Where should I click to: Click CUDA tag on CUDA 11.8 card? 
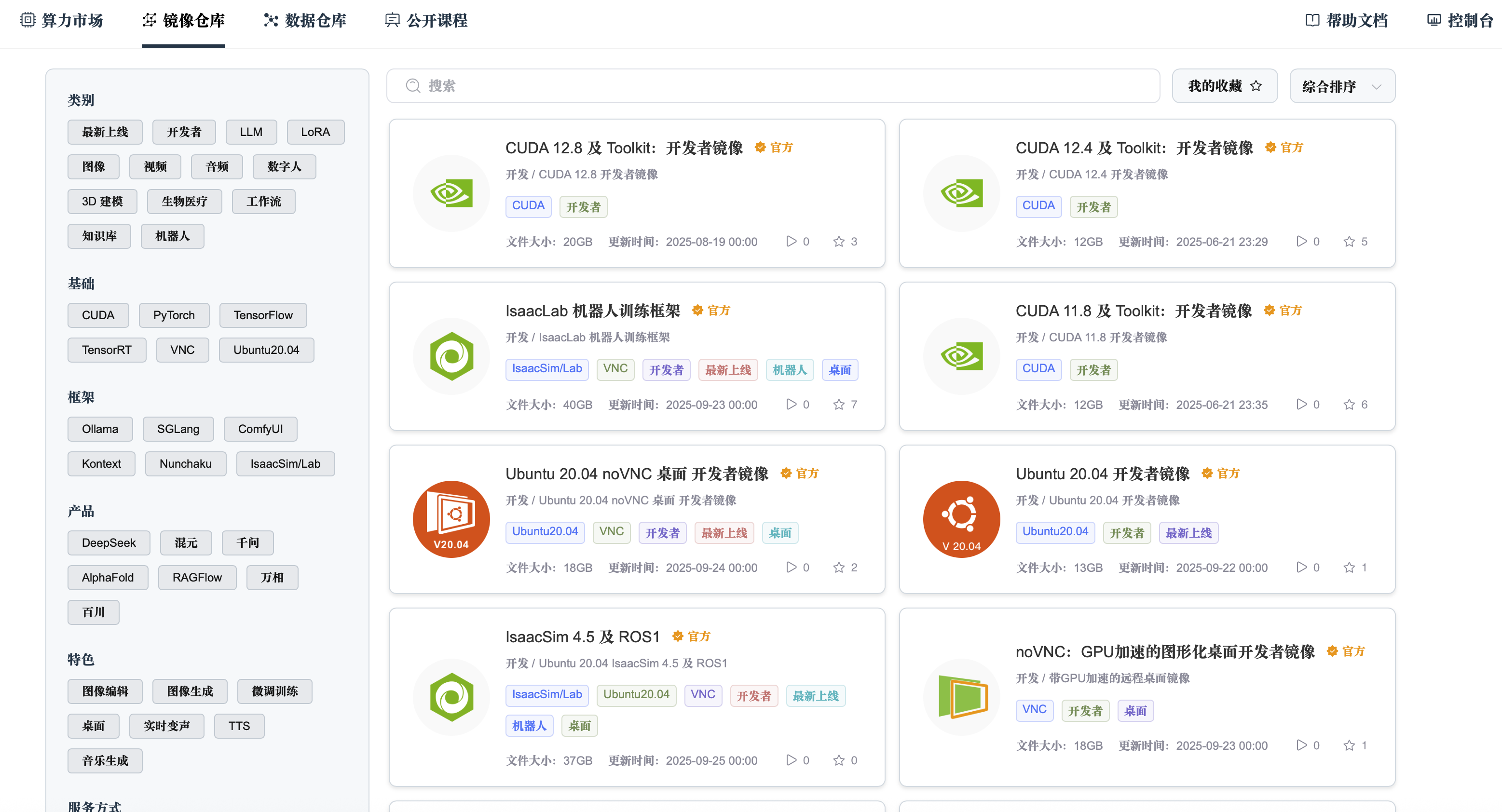click(1038, 369)
